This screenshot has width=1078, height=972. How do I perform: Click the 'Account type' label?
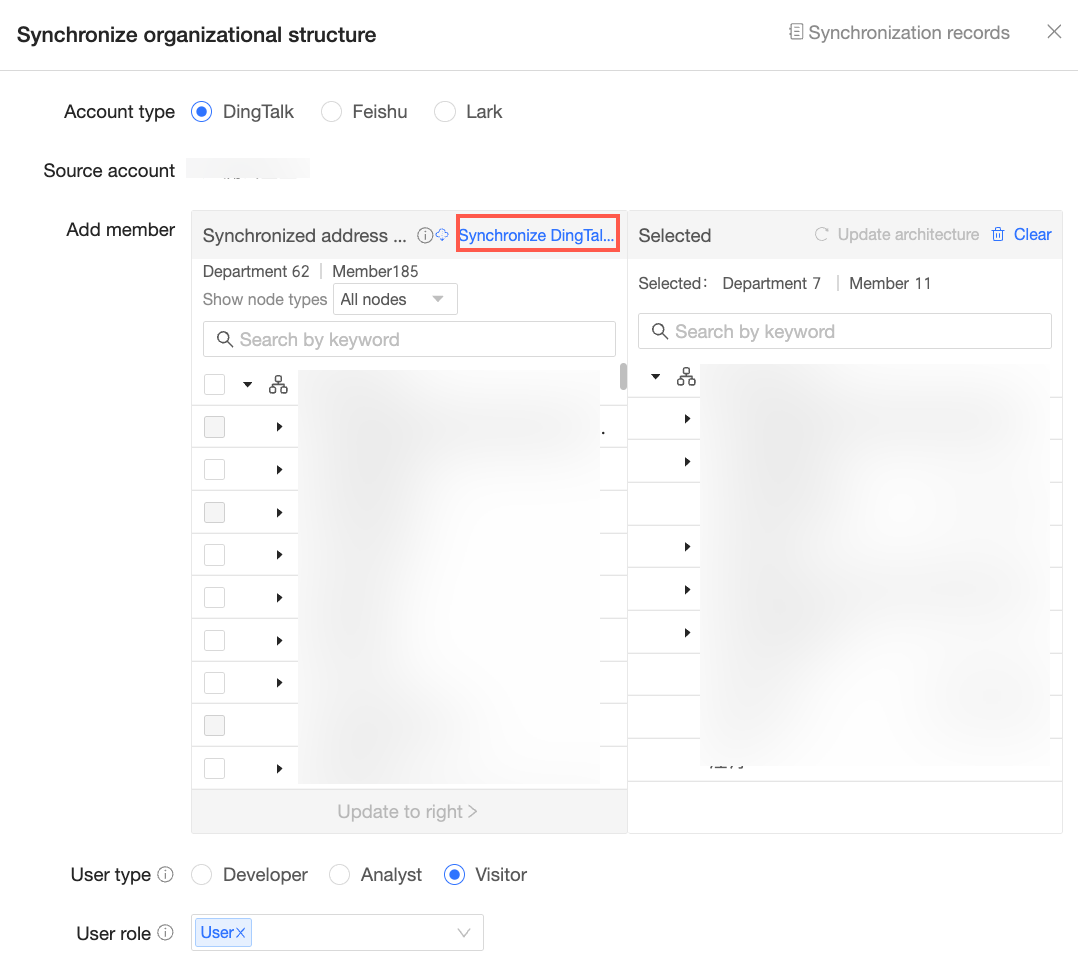coord(120,111)
